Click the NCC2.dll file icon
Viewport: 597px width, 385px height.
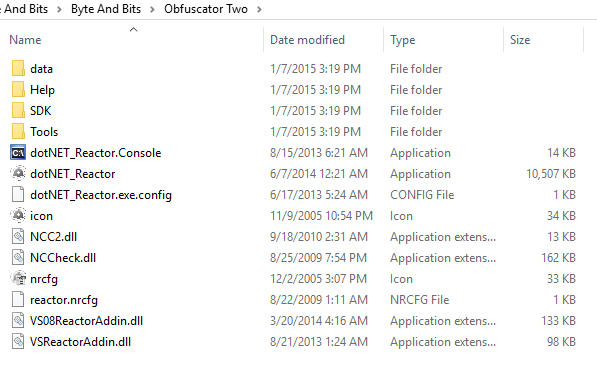[x=18, y=236]
